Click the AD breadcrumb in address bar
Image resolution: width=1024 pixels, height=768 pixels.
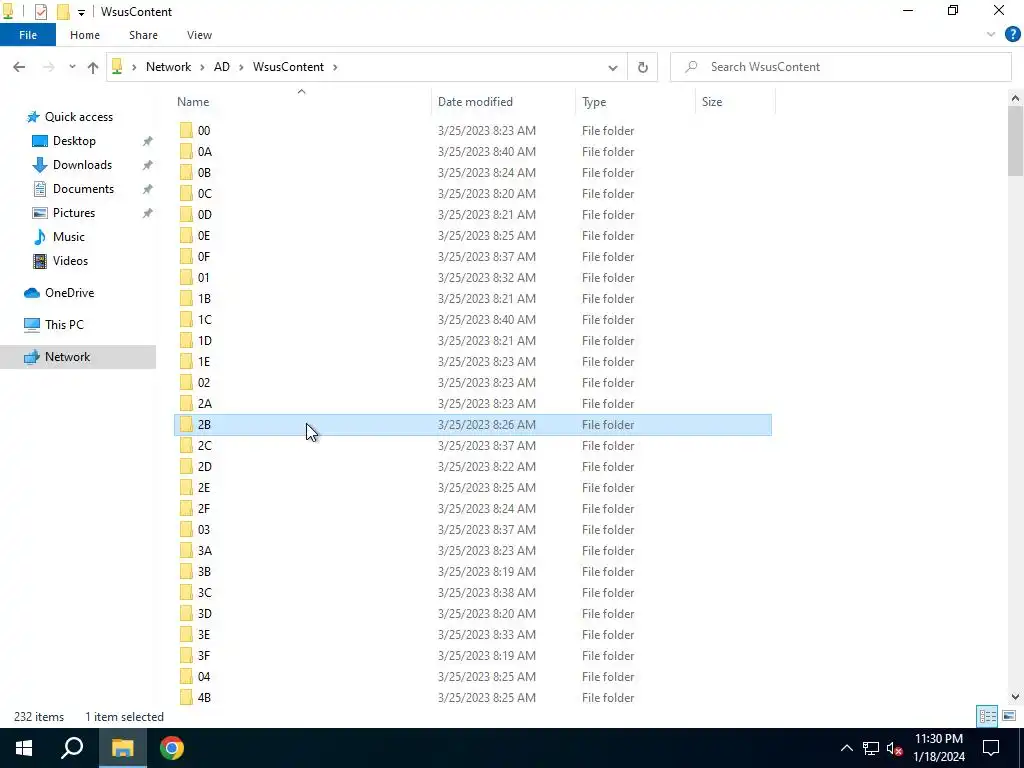point(221,67)
